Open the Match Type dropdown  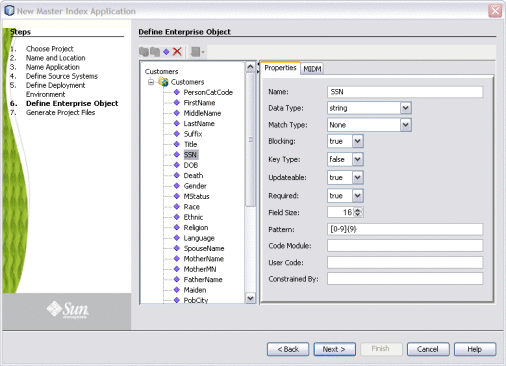pos(405,125)
